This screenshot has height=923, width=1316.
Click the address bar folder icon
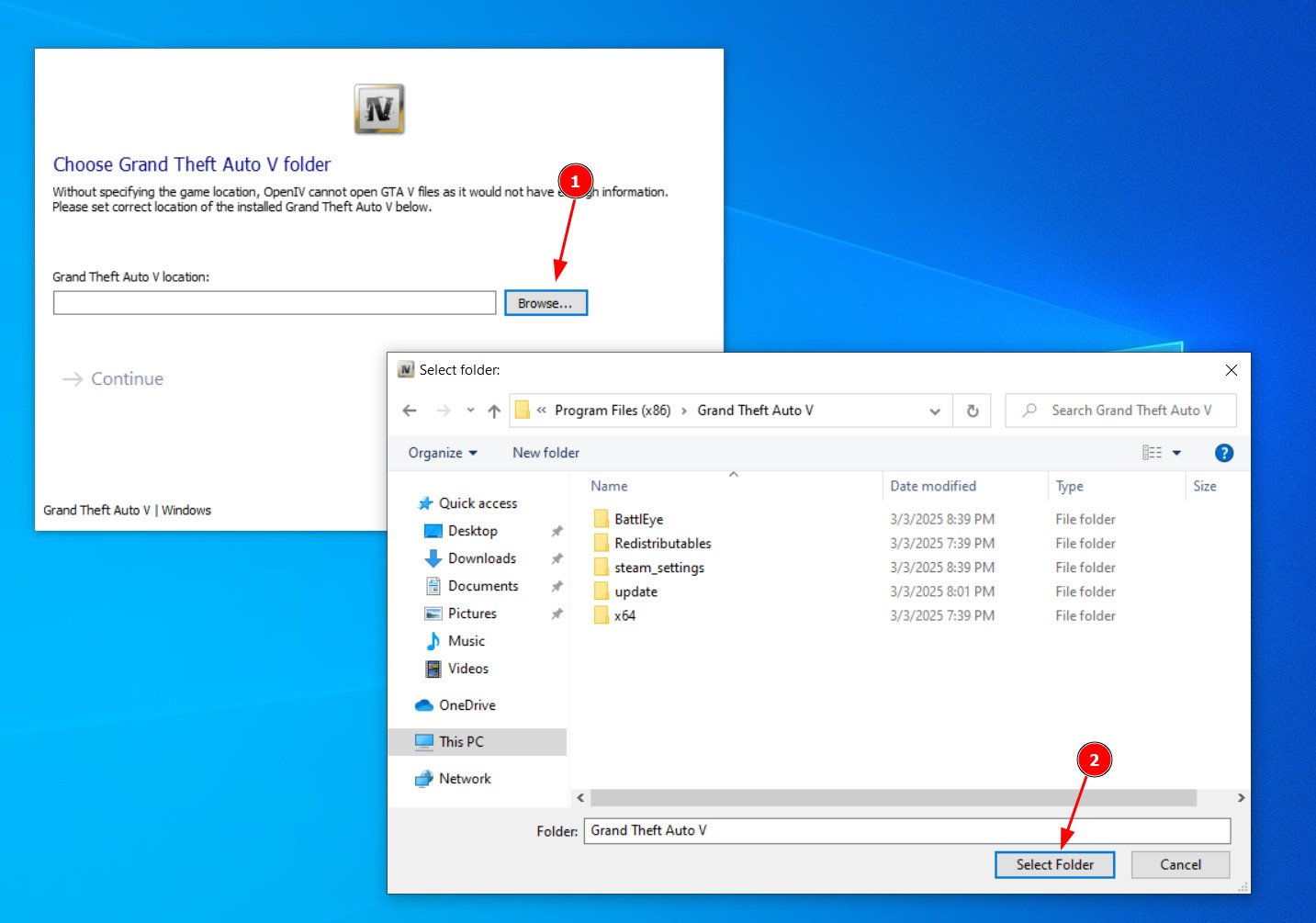[522, 411]
